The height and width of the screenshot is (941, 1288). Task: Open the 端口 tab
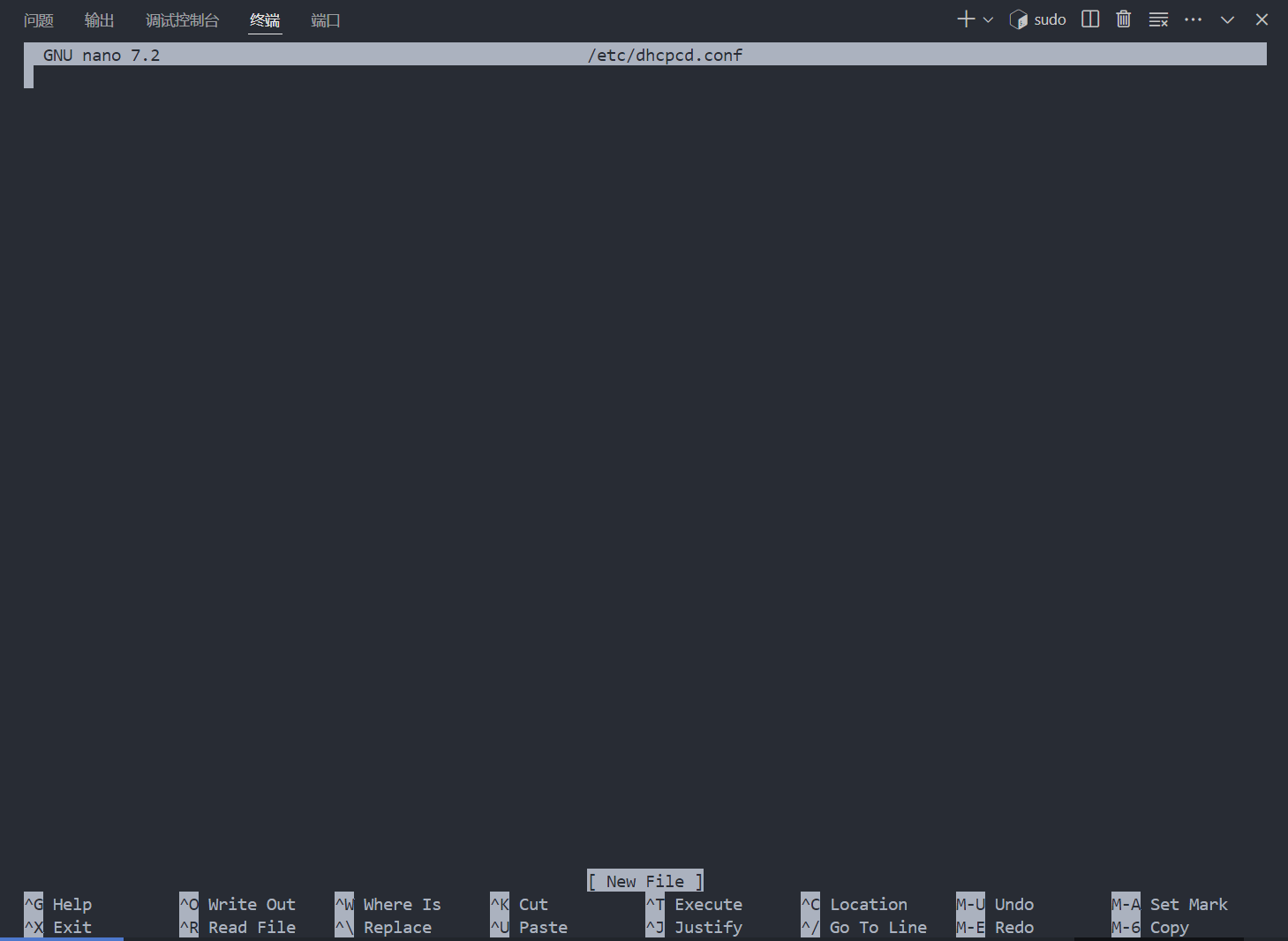pos(326,20)
